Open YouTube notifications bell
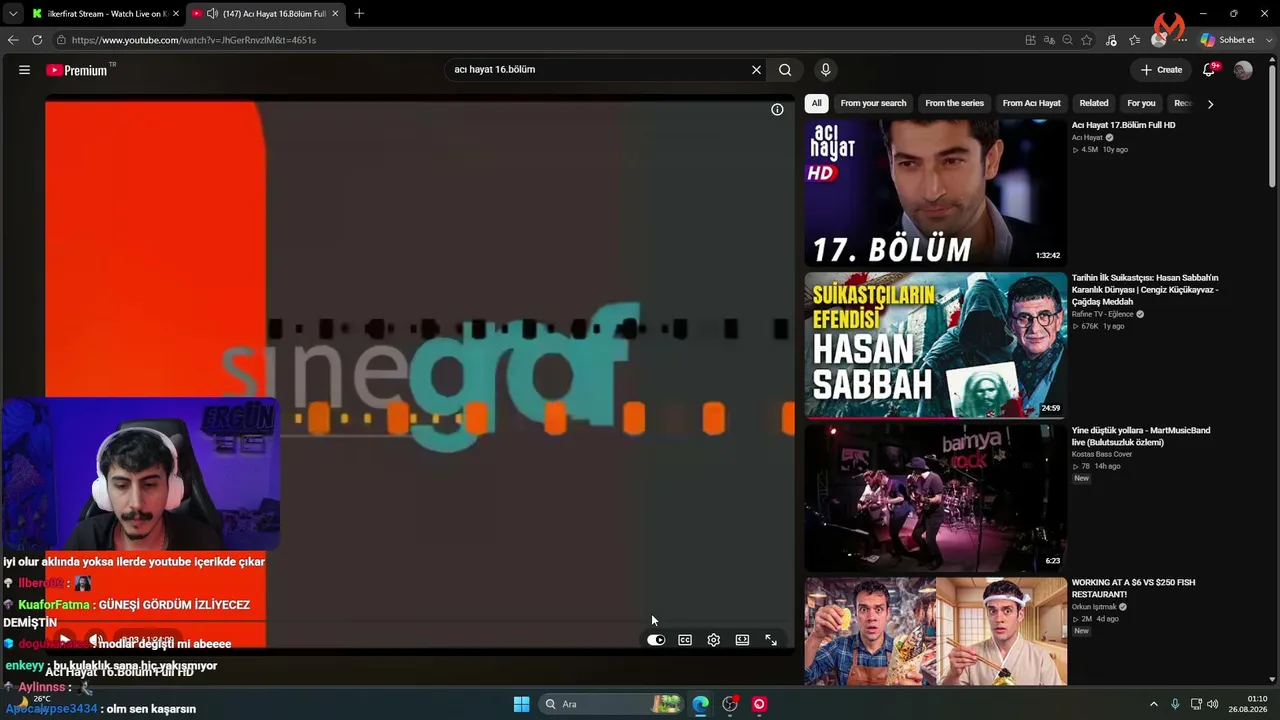 (x=1209, y=70)
